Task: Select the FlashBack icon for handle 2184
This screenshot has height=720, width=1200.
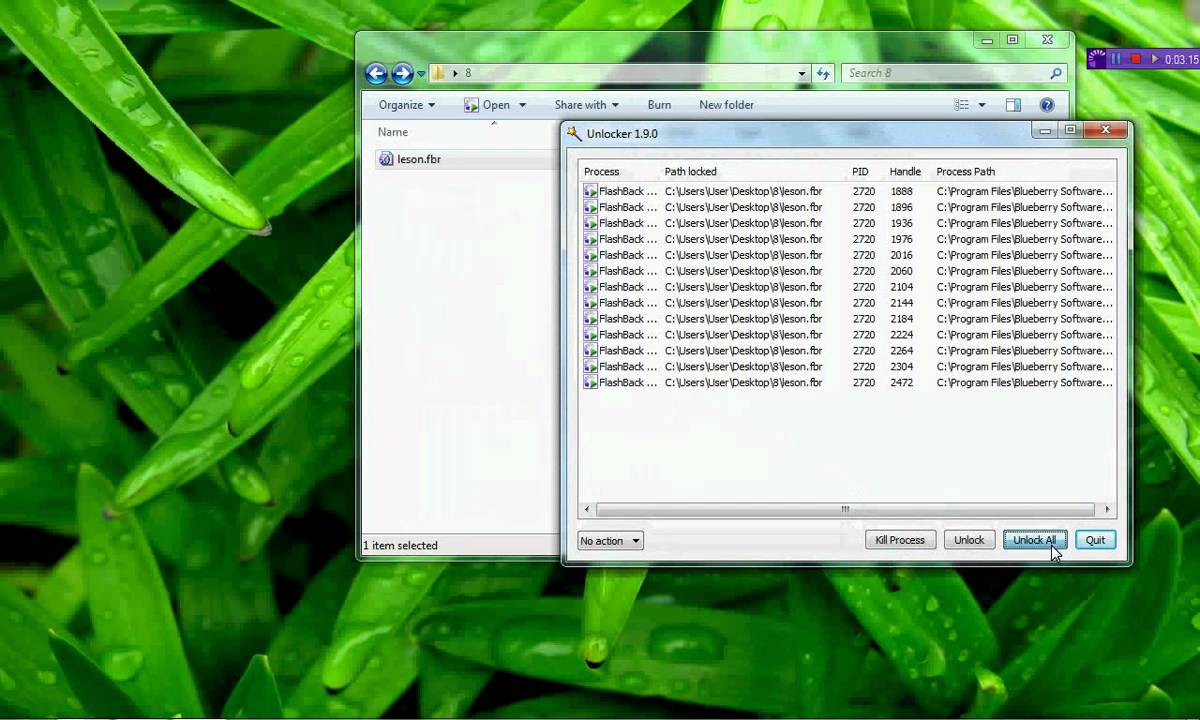Action: [x=590, y=319]
